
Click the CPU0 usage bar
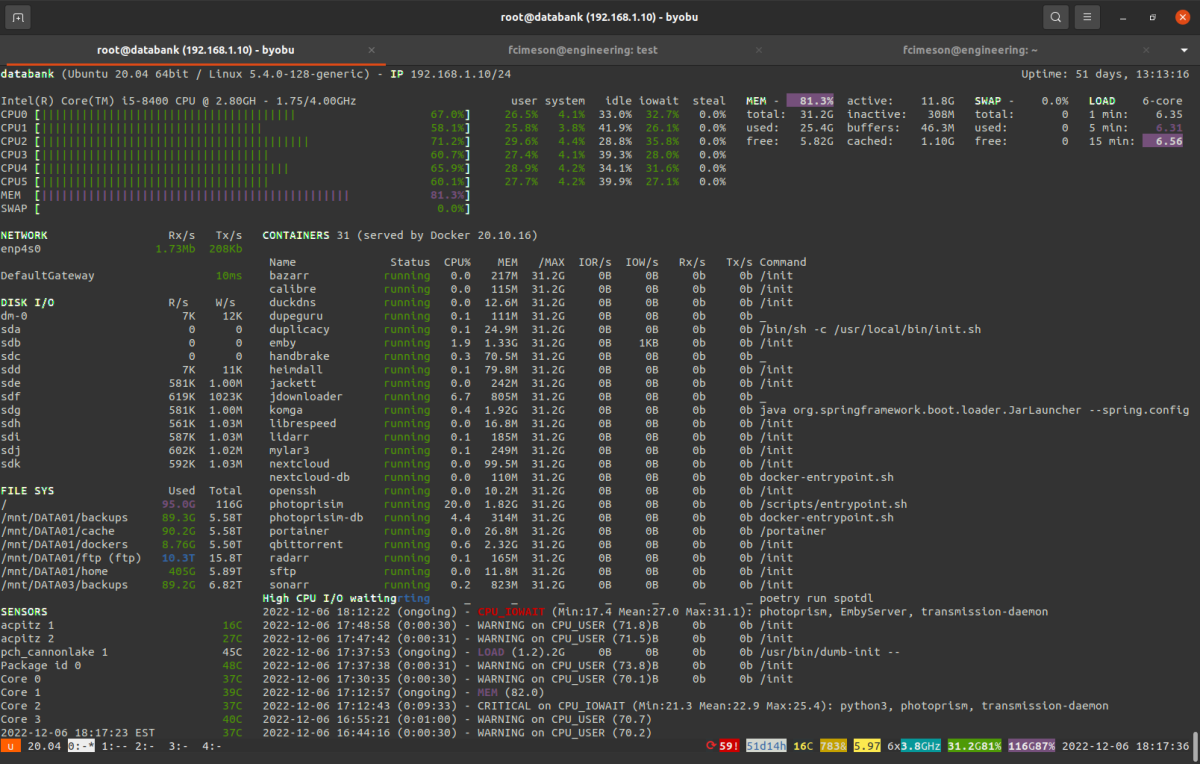click(165, 114)
